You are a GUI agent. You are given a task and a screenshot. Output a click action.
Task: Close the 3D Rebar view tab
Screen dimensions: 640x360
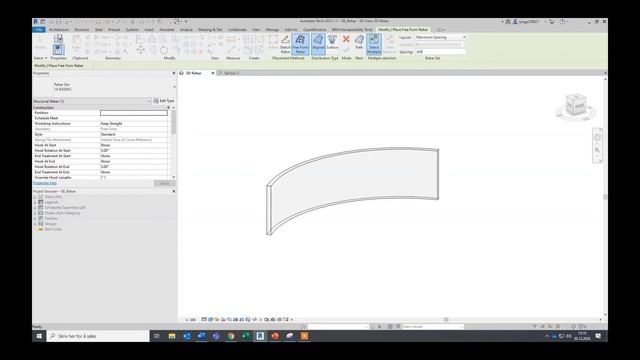point(213,73)
